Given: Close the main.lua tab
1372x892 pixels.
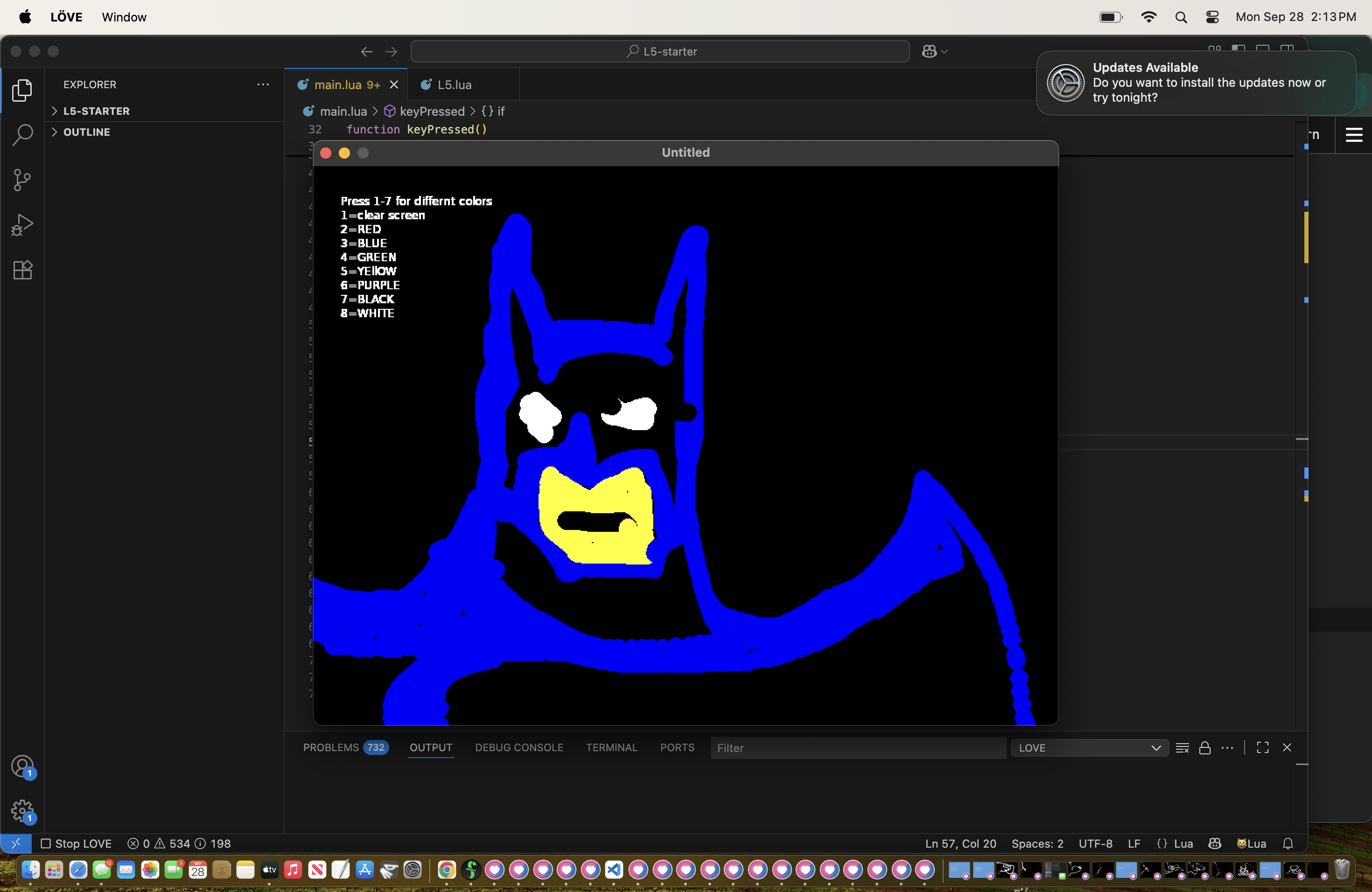Looking at the screenshot, I should click(x=394, y=85).
